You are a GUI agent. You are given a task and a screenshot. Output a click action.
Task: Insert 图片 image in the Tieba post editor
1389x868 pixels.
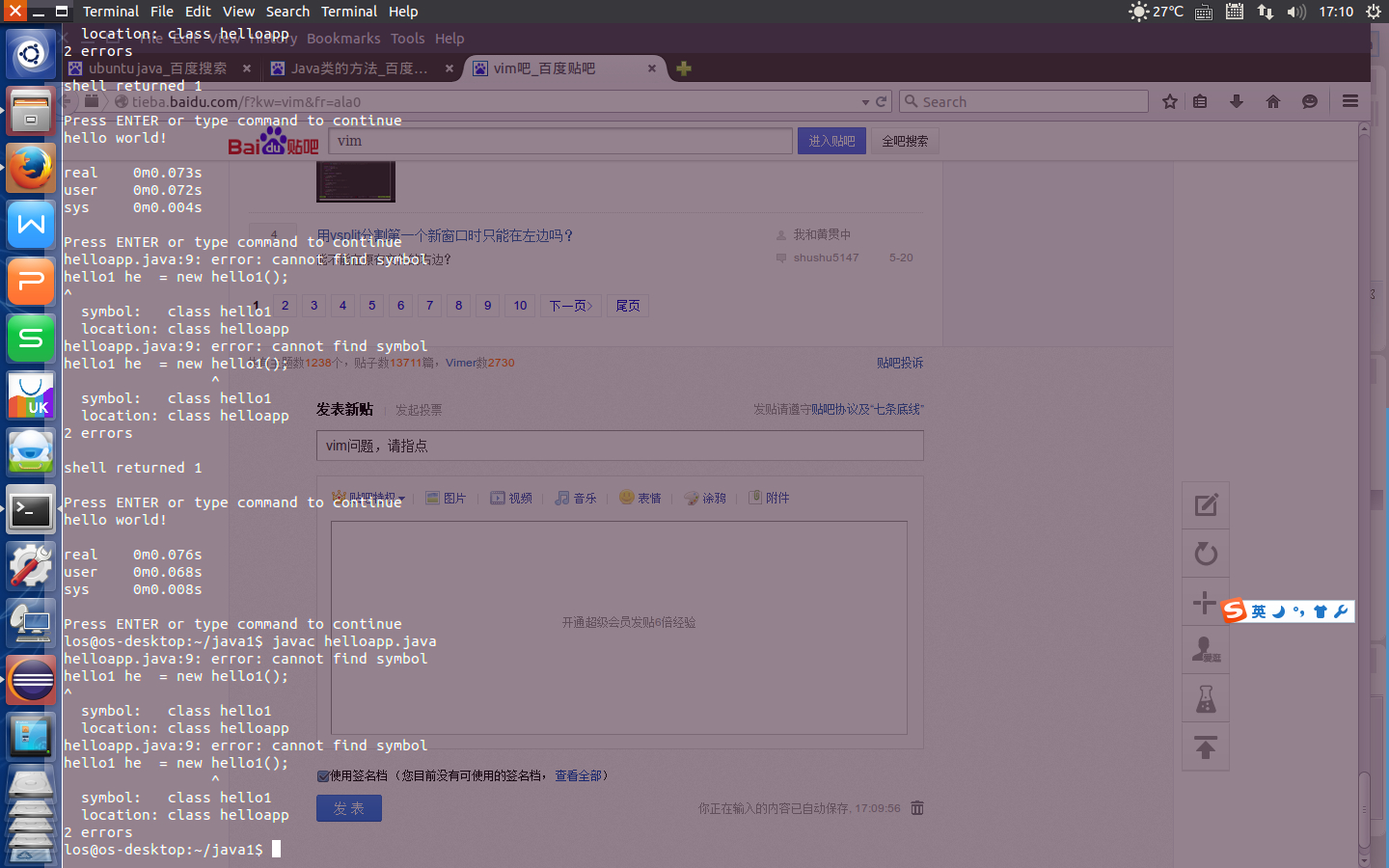(446, 498)
